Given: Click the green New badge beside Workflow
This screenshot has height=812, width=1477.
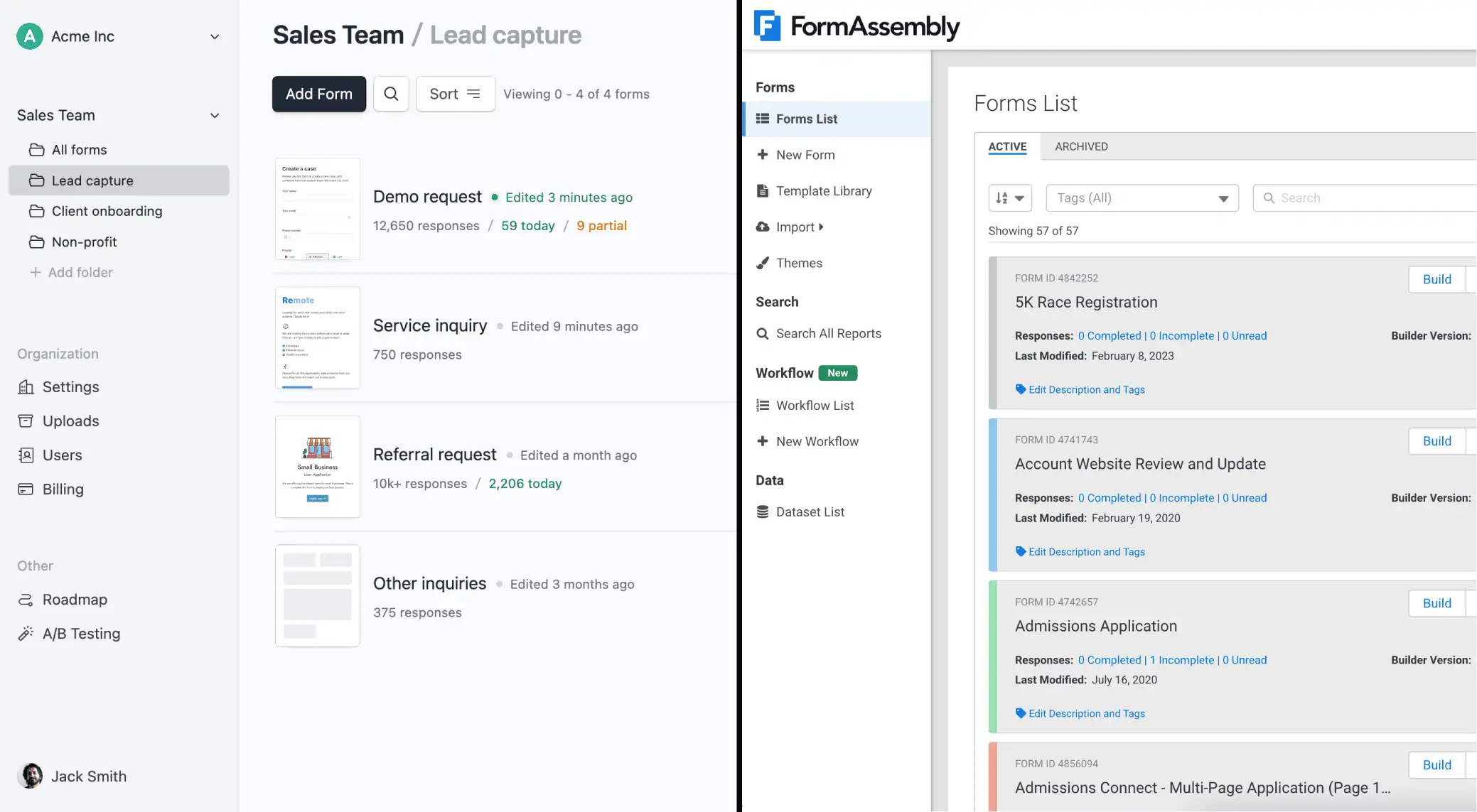Looking at the screenshot, I should point(837,373).
